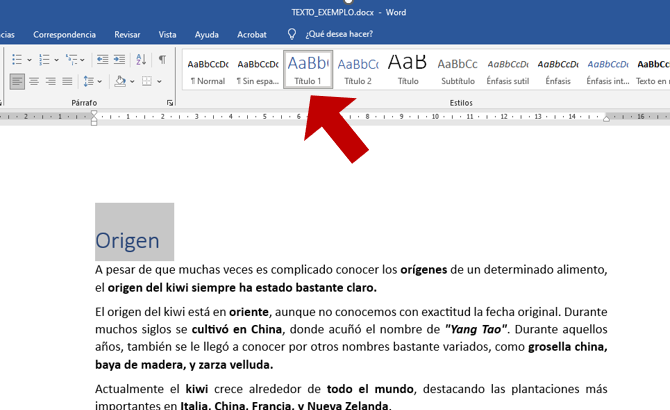Screen dimensions: 670x410
Task: Open the Vista ribbon tab
Action: (167, 34)
